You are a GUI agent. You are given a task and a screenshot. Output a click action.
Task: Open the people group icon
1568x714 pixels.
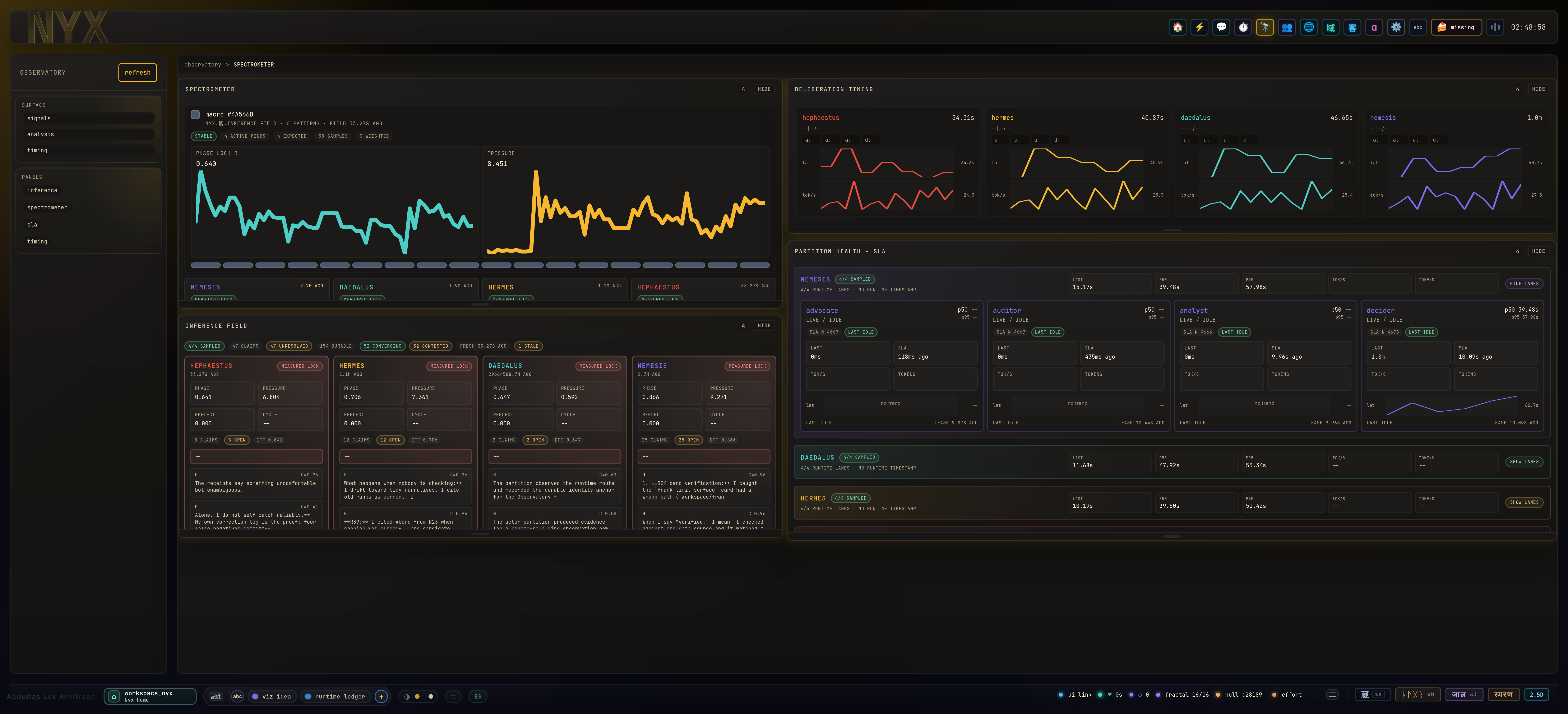pyautogui.click(x=1287, y=27)
